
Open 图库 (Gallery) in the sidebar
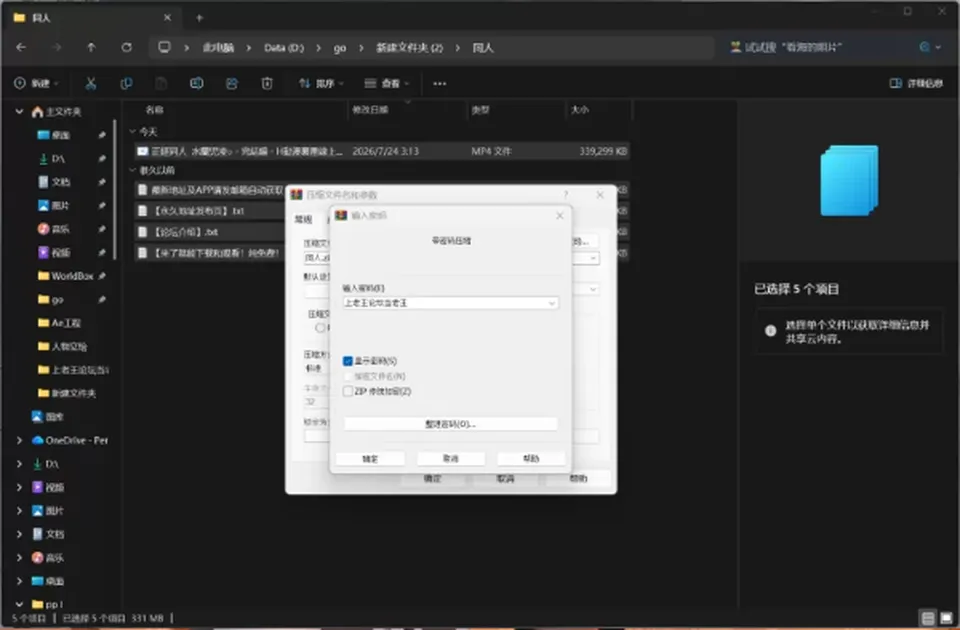[48, 417]
